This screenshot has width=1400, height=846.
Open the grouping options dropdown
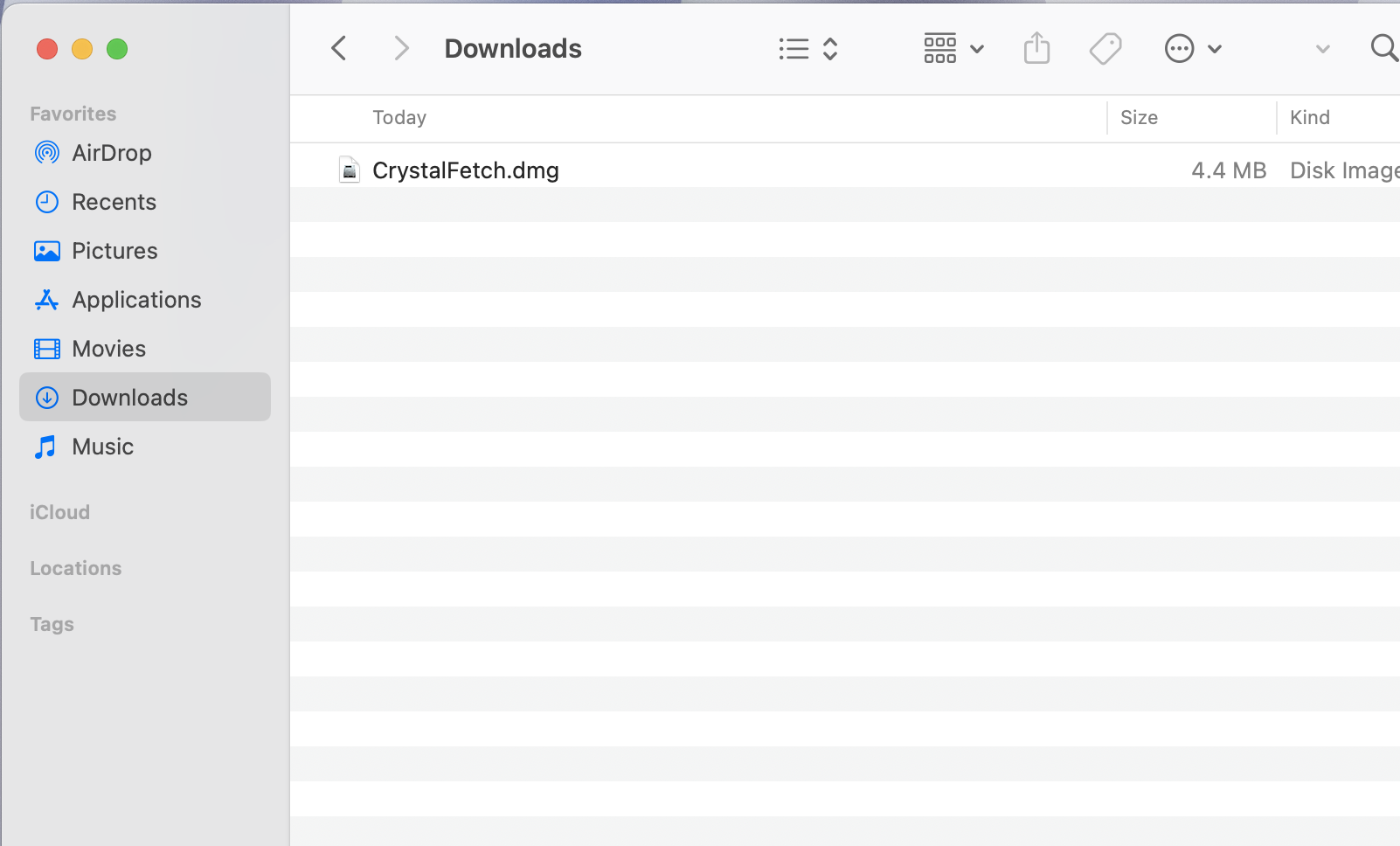click(953, 48)
